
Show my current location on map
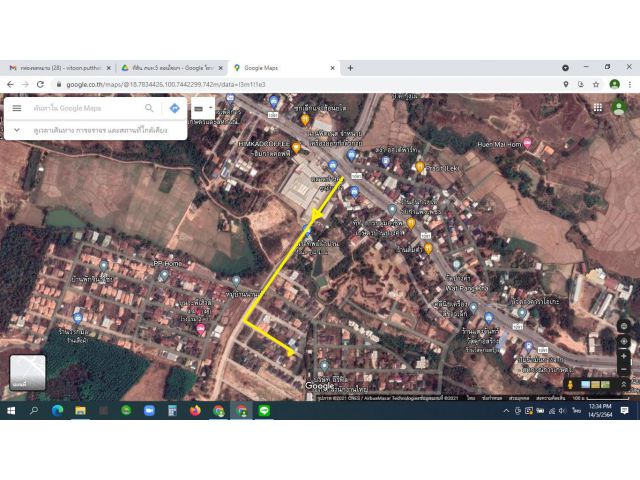click(624, 341)
